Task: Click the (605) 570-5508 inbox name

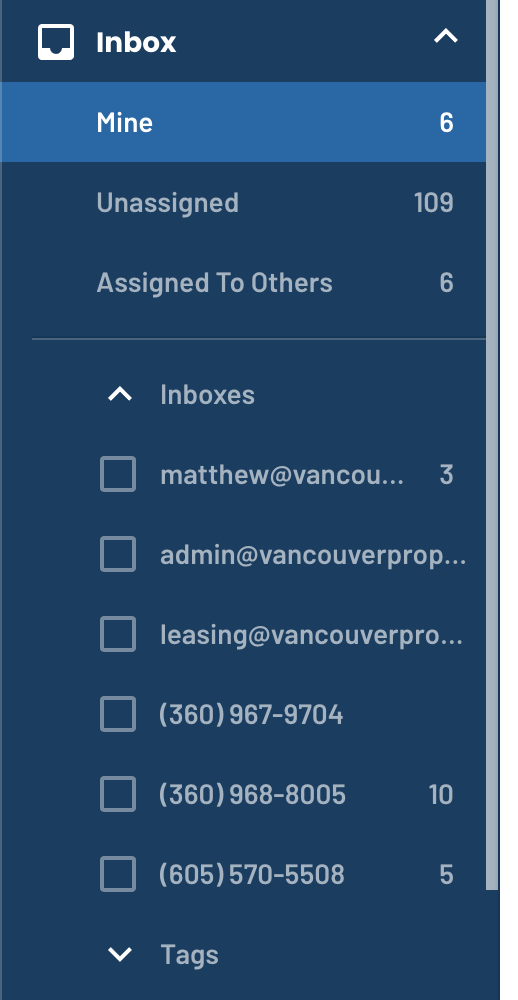Action: [252, 874]
